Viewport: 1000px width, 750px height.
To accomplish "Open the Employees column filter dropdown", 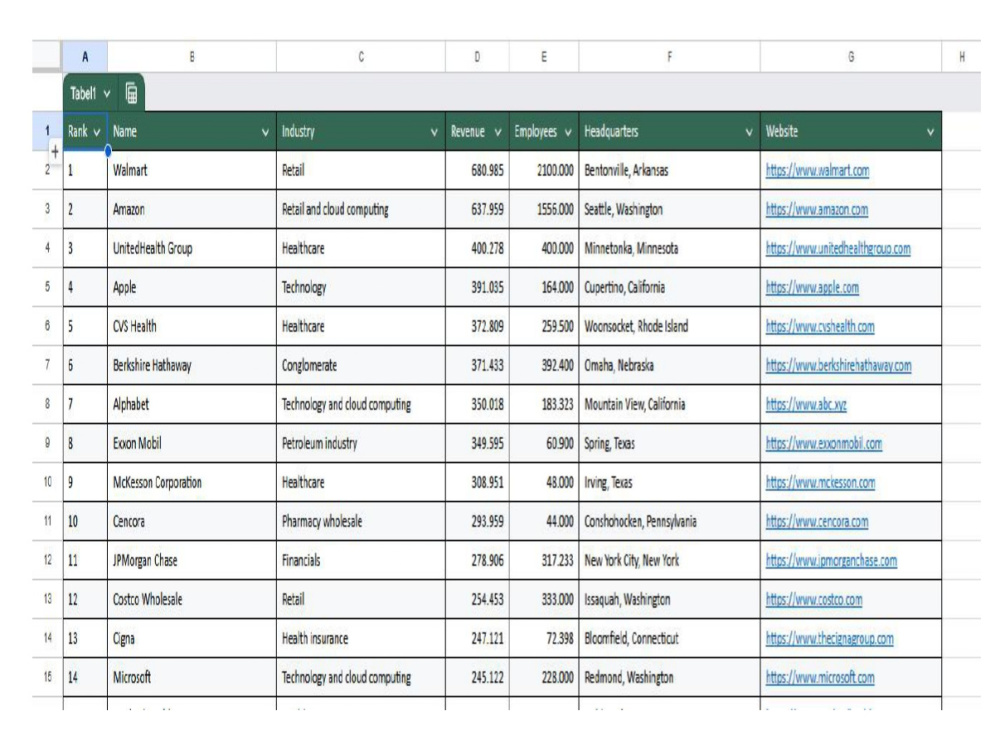I will (568, 132).
